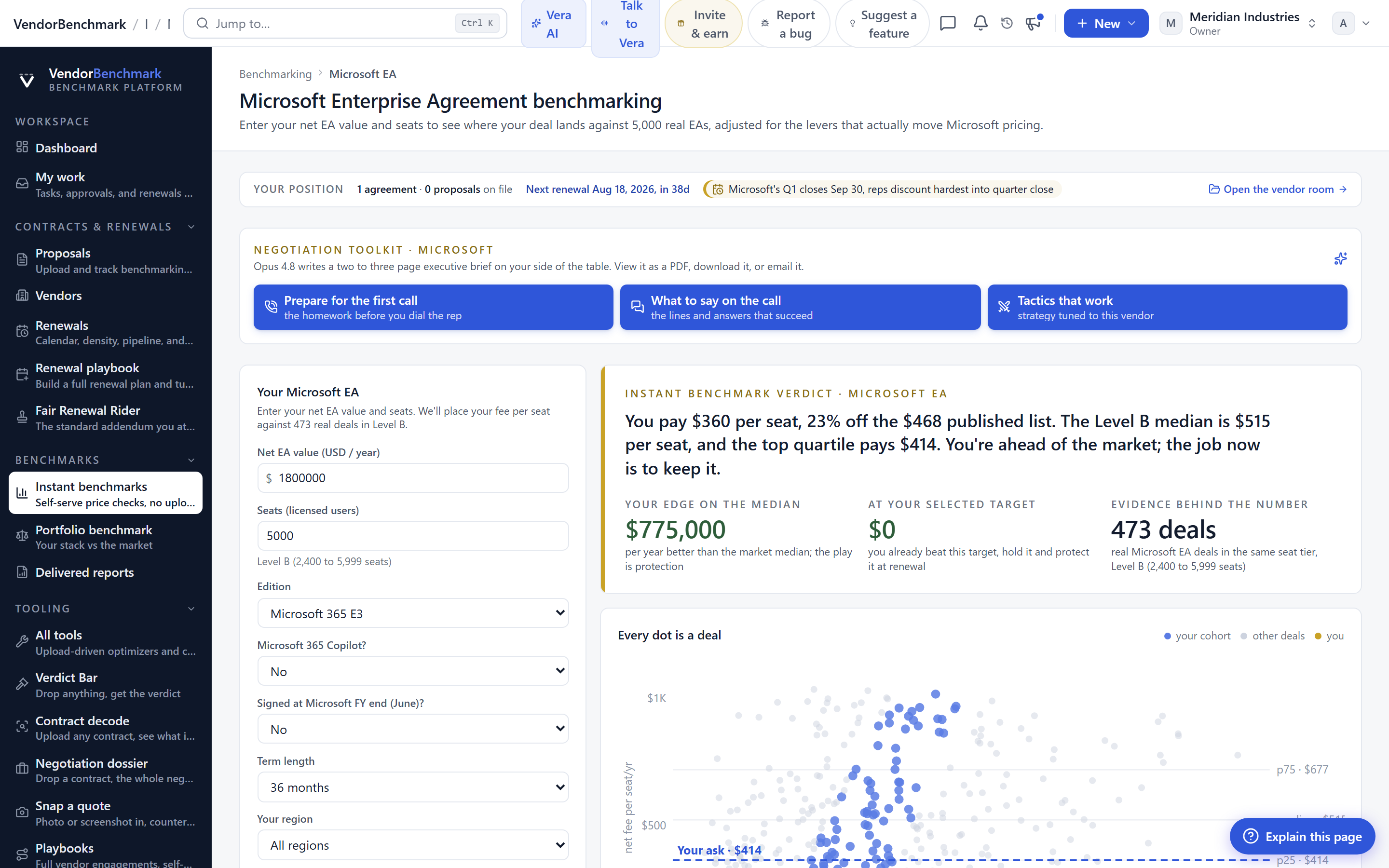Screen dimensions: 1389x868
Task: Click the 'you' chart legend entry
Action: tap(1329, 636)
